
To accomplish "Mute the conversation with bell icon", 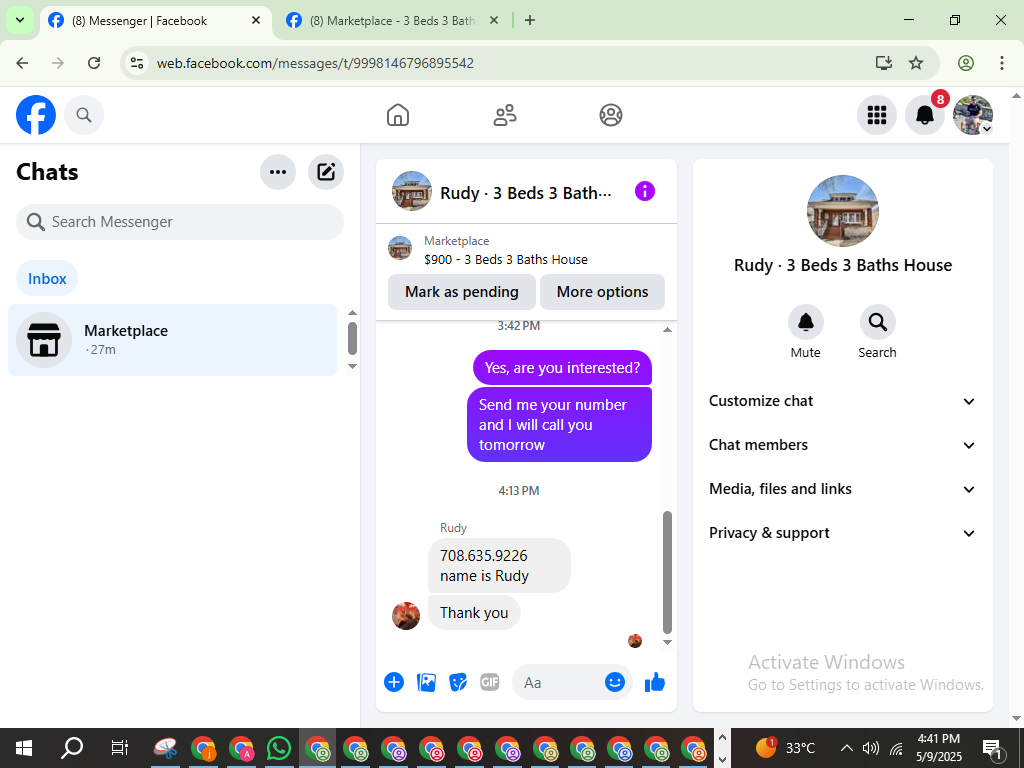I will click(x=806, y=322).
